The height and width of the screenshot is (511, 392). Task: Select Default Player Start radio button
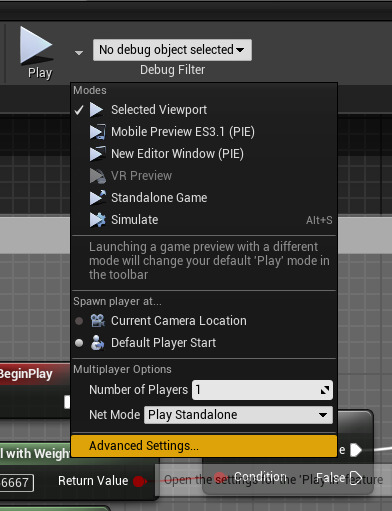(x=79, y=343)
